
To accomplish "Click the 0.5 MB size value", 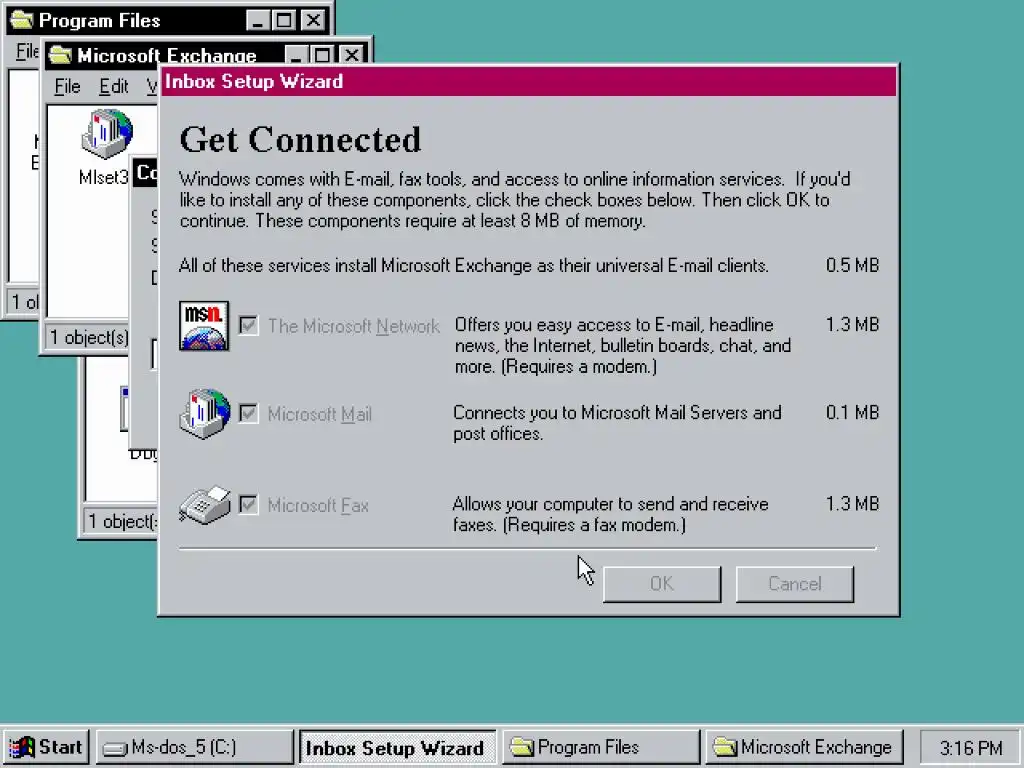I will point(852,266).
